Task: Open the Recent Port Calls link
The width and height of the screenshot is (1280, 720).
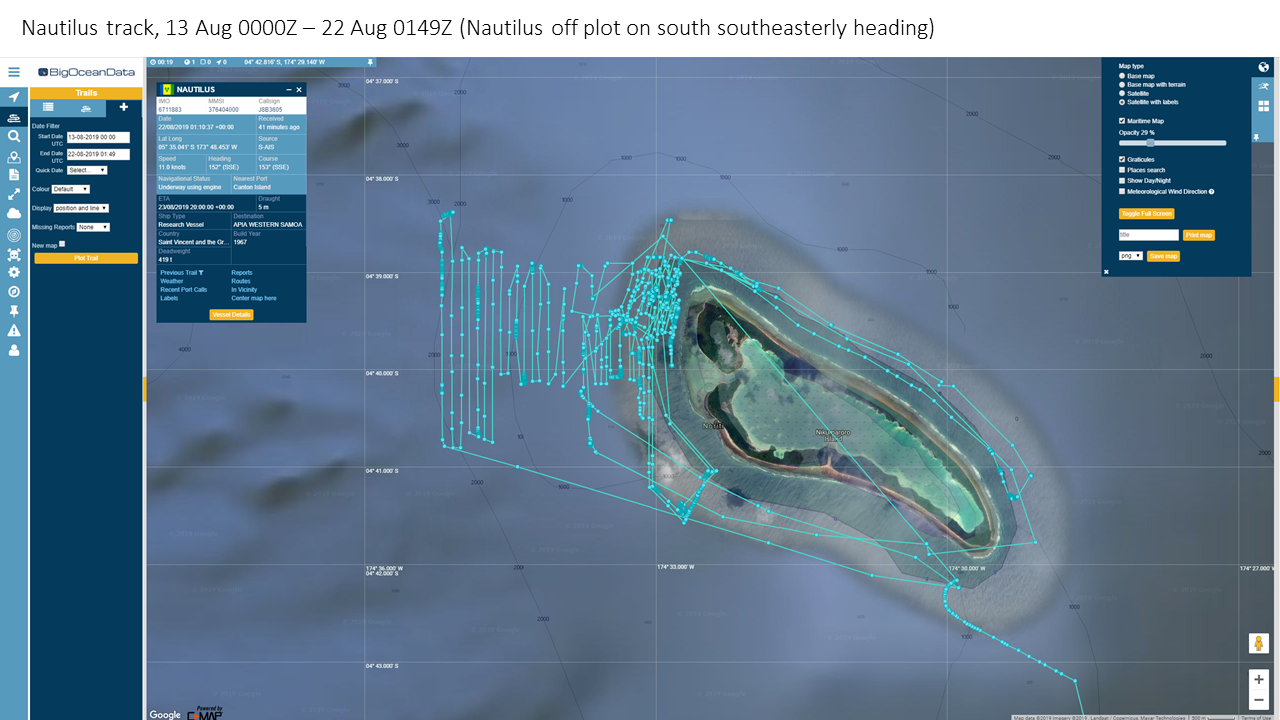Action: [183, 290]
